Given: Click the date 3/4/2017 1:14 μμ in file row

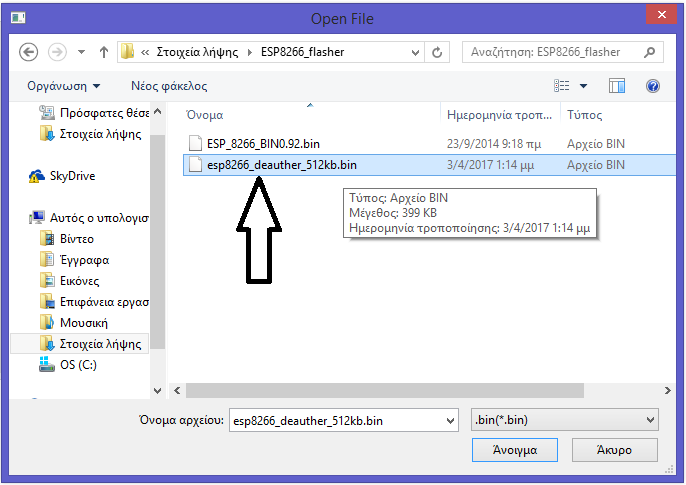Looking at the screenshot, I should pyautogui.click(x=490, y=165).
